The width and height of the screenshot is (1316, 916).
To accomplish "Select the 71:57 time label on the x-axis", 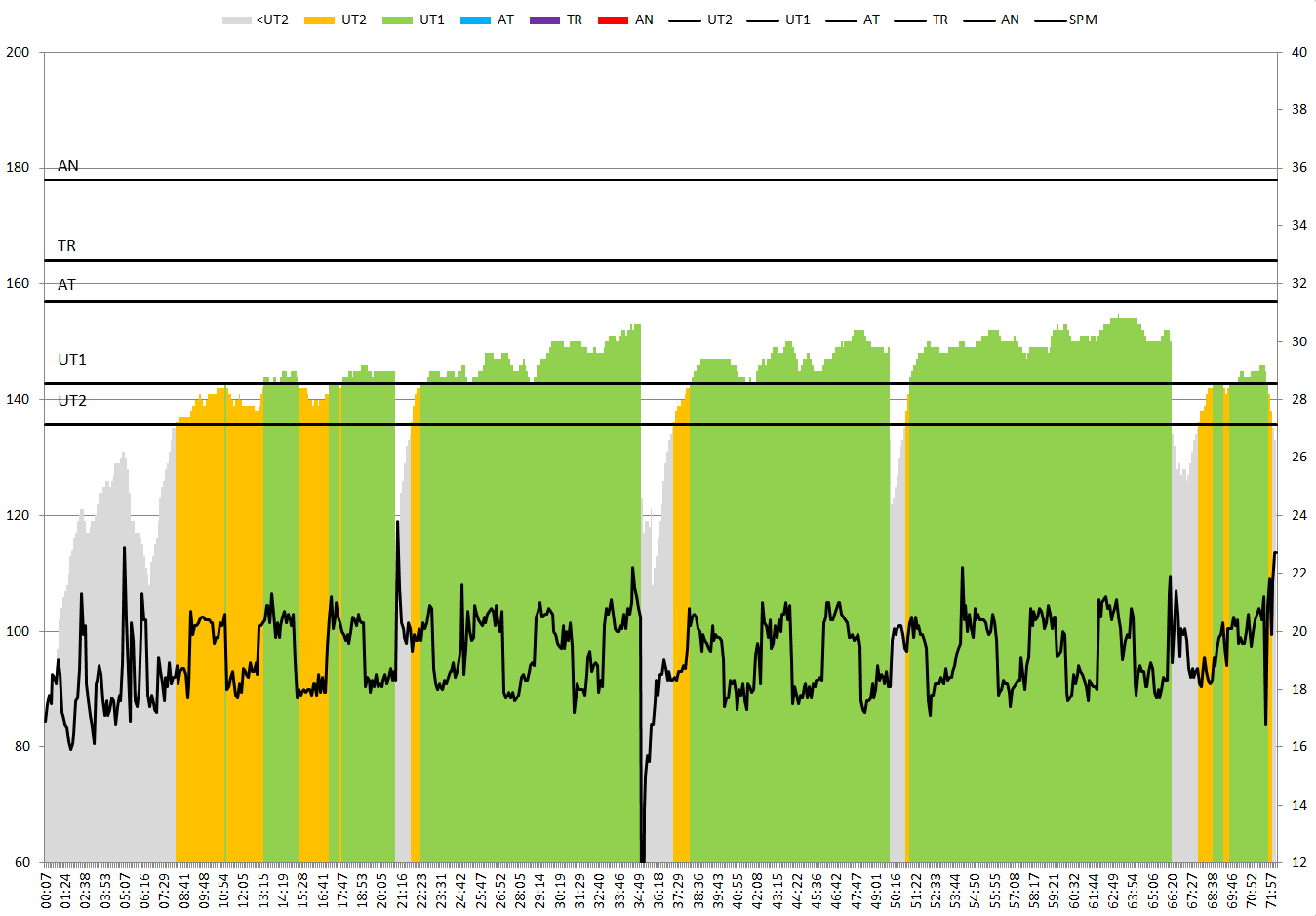I will point(1272,892).
